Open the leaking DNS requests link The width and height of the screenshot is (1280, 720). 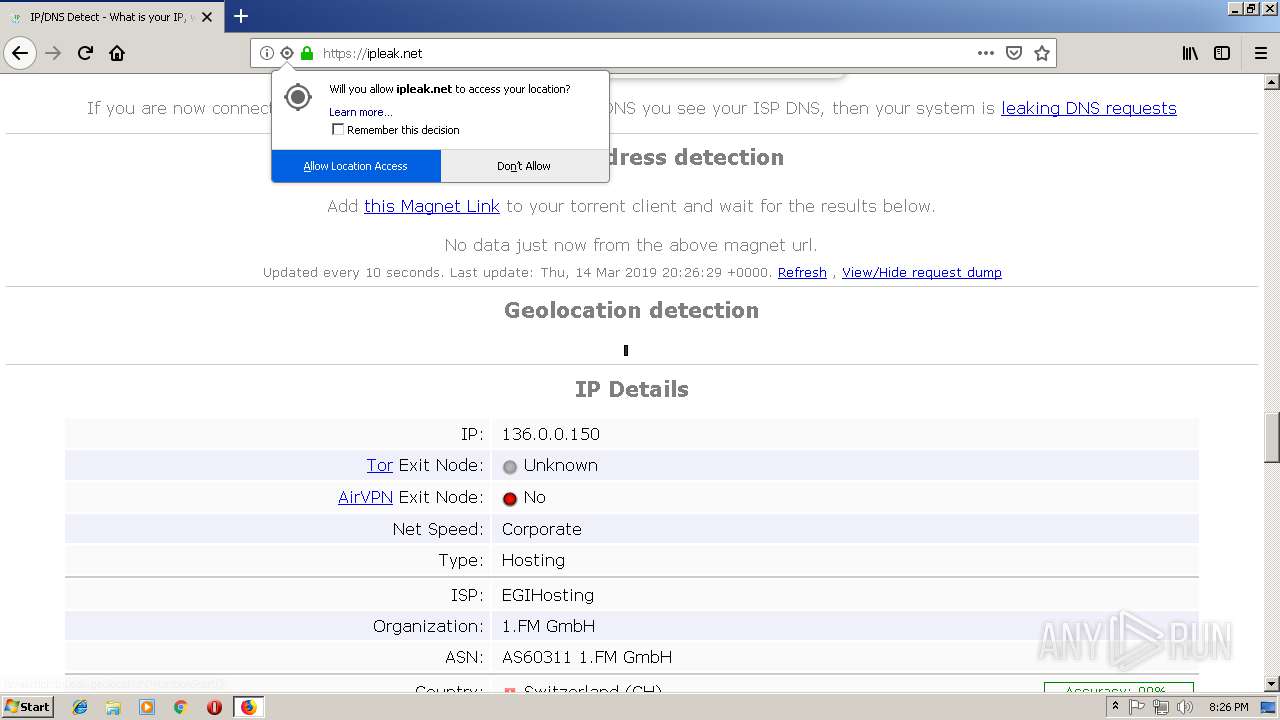tap(1088, 108)
